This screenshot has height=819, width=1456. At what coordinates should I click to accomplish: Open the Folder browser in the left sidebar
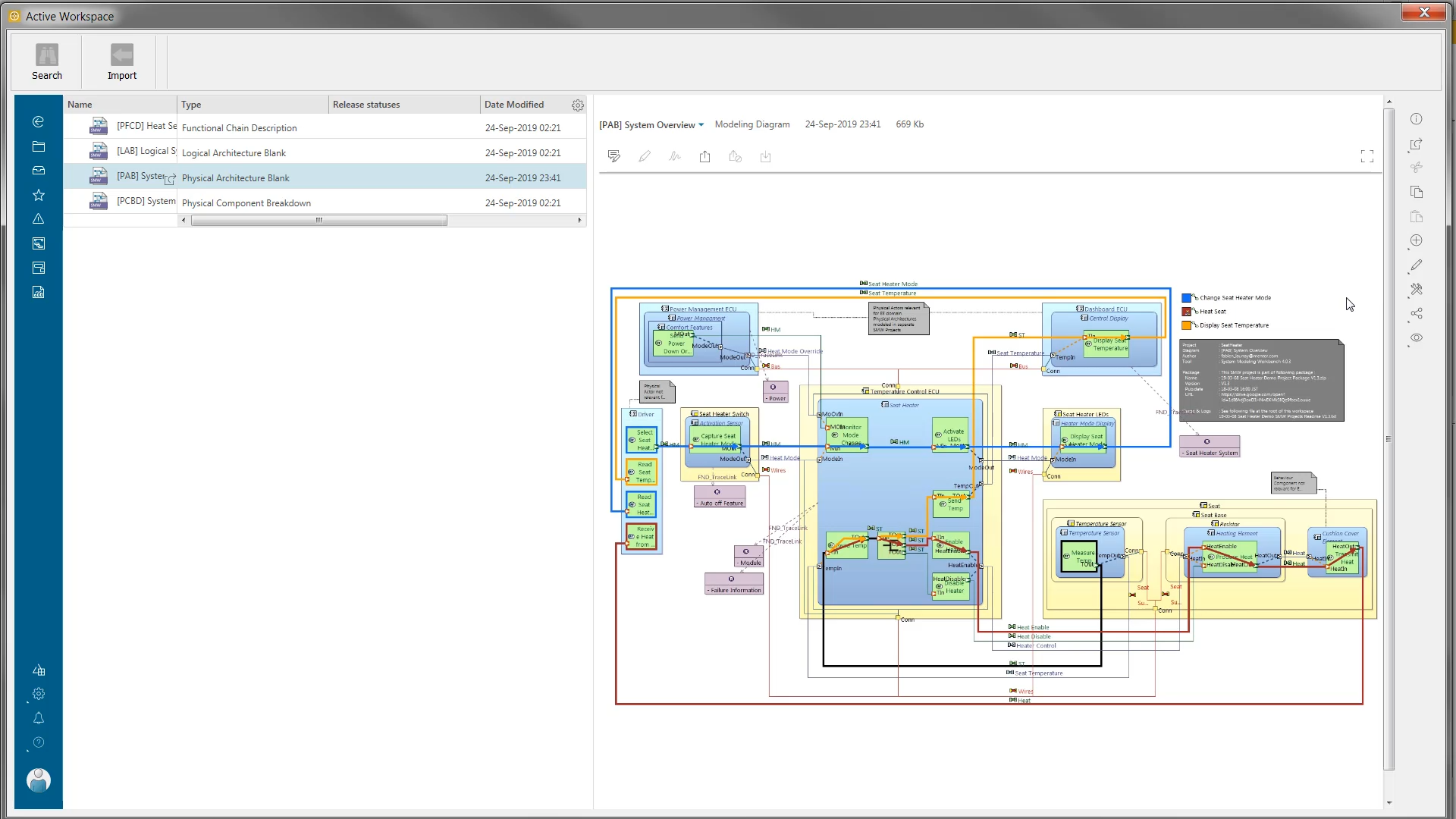pyautogui.click(x=38, y=146)
